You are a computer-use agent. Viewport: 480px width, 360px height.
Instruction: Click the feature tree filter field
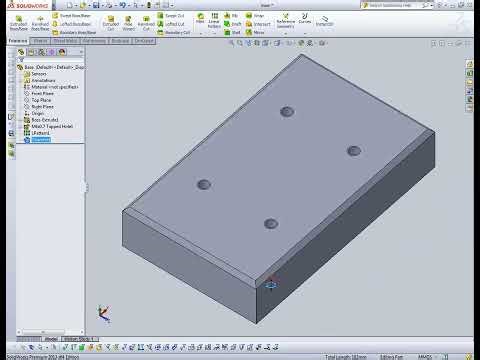[51, 60]
